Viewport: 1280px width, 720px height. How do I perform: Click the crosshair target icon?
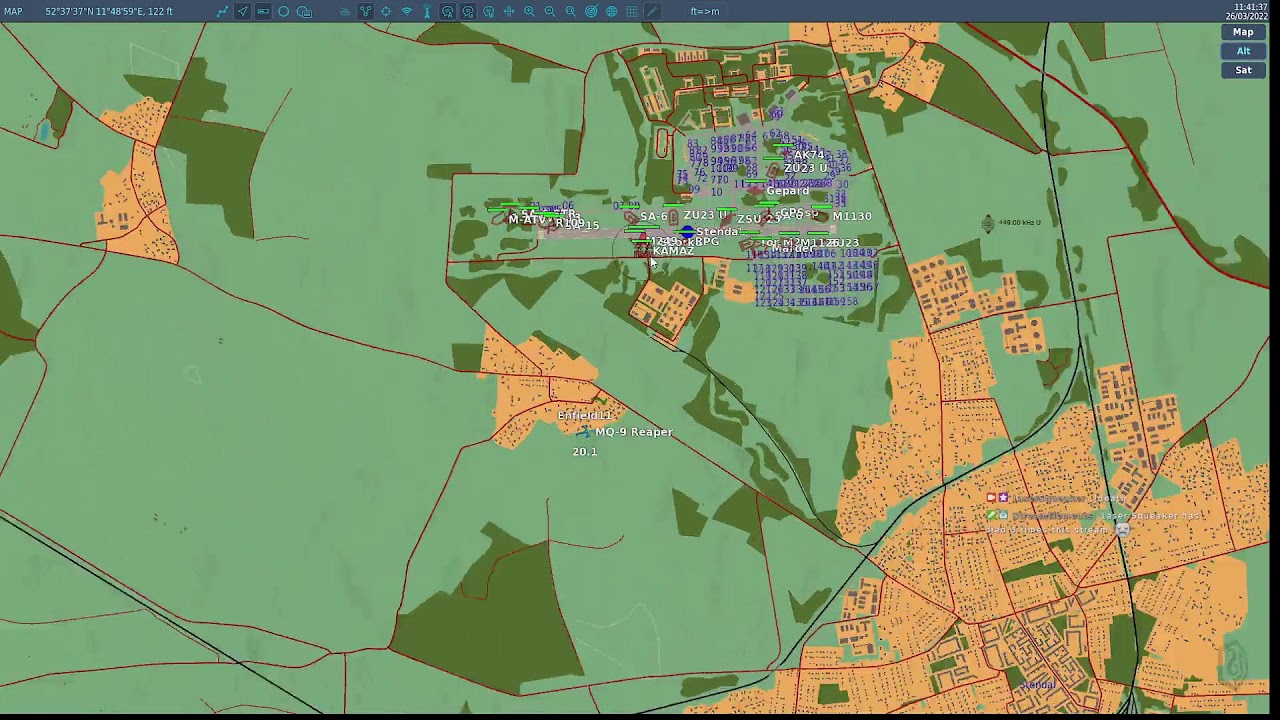[386, 12]
